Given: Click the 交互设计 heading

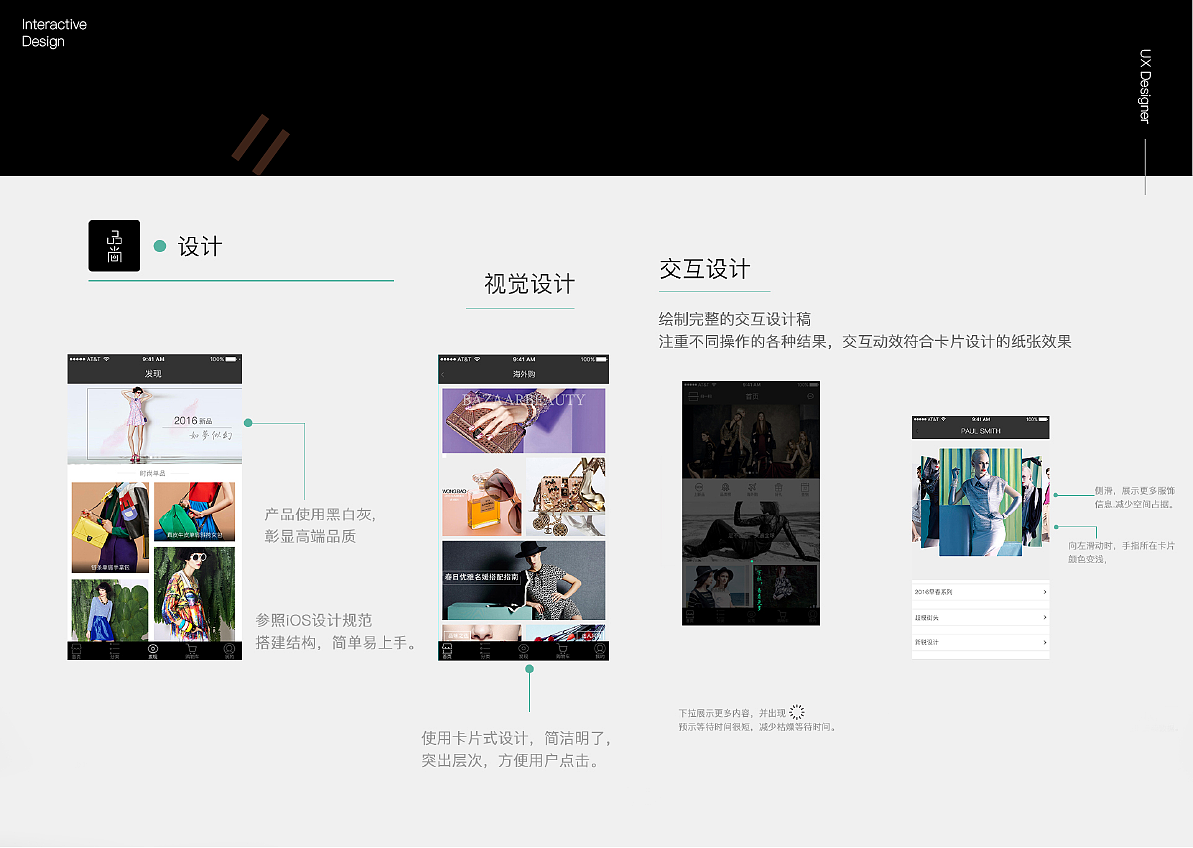Looking at the screenshot, I should 705,269.
